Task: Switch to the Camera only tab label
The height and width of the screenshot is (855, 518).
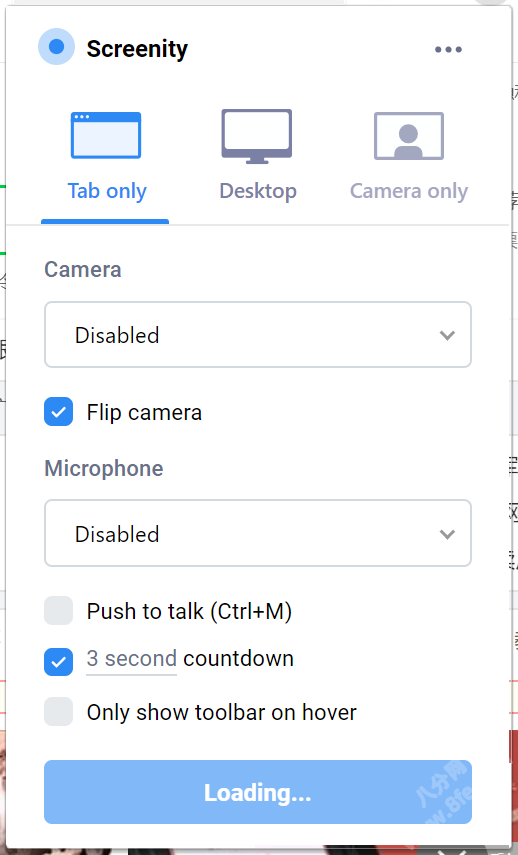Action: tap(409, 191)
